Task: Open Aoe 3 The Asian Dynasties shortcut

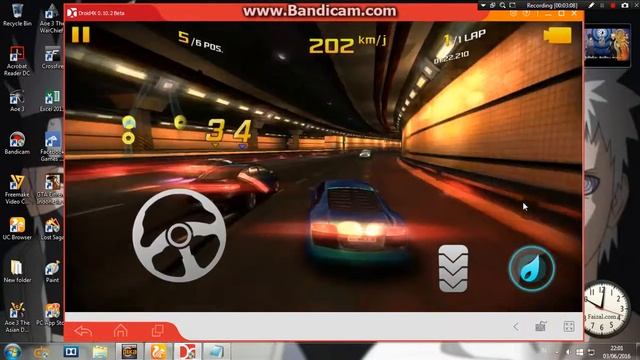Action: 17,317
